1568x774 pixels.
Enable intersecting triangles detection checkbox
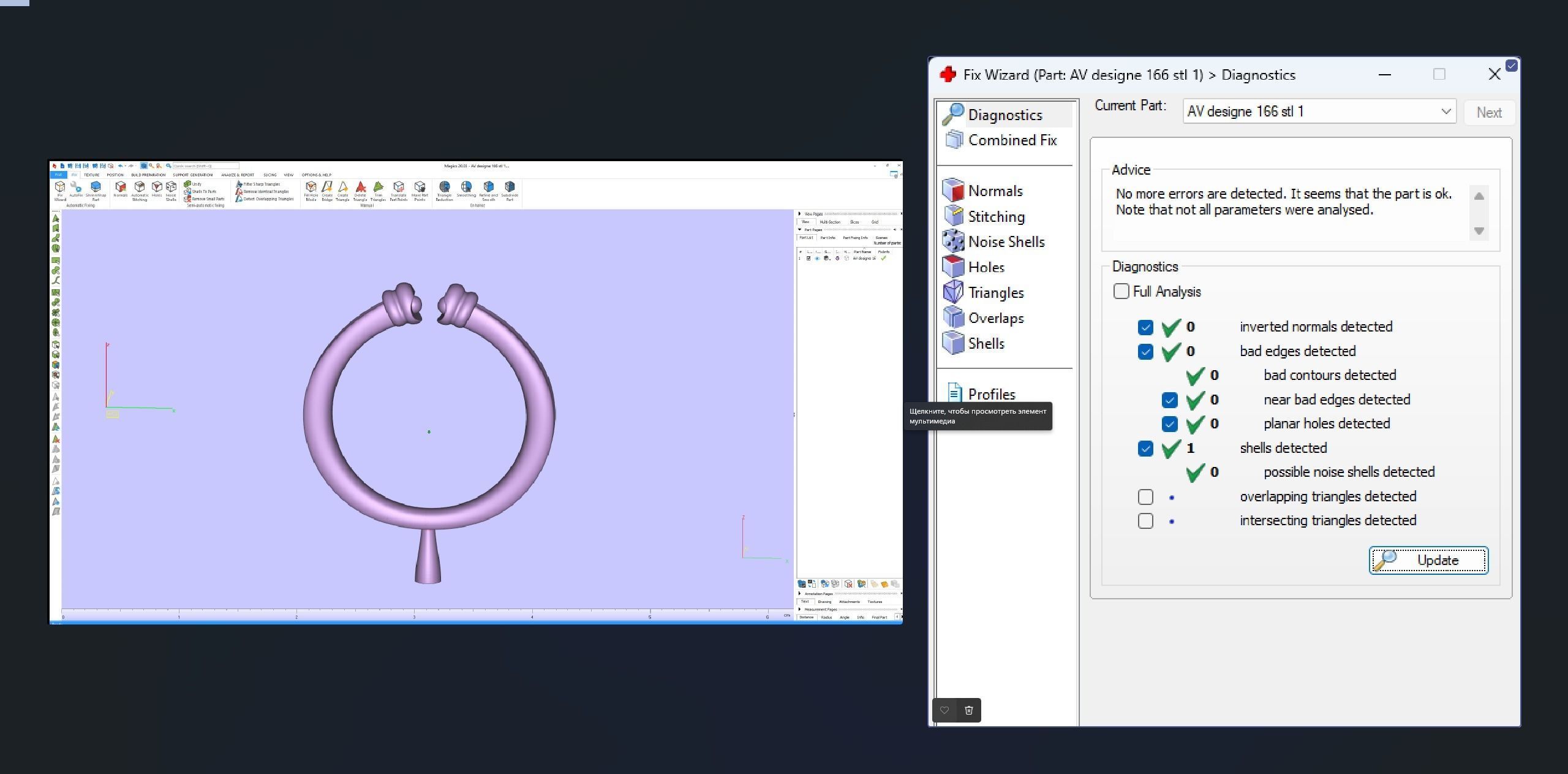point(1145,521)
